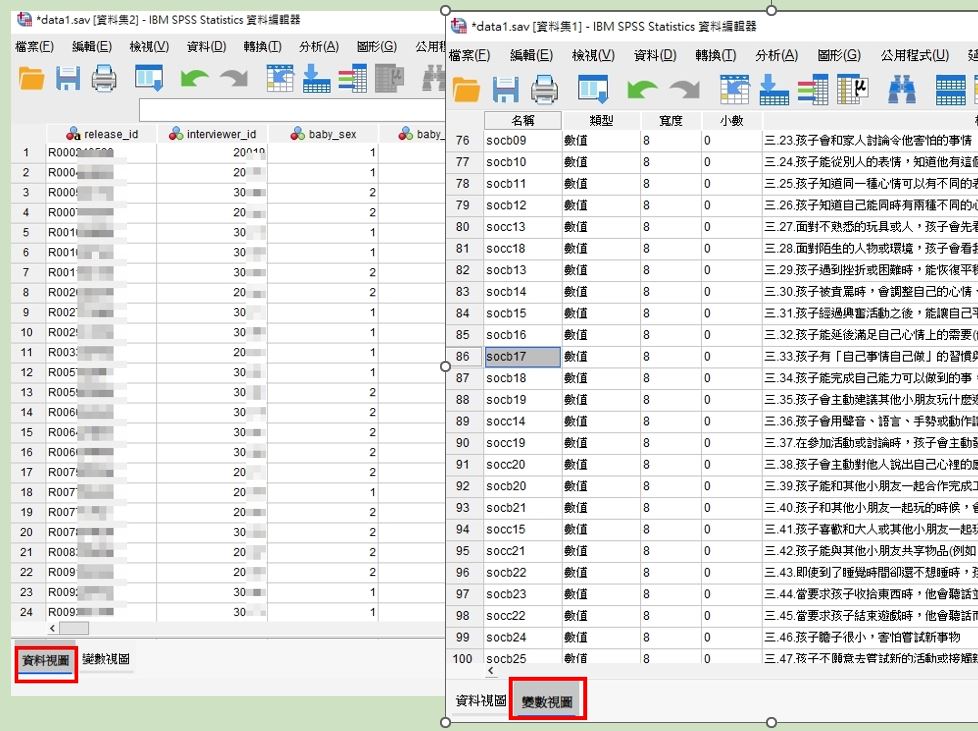Select the socb17 variable name cell
The height and width of the screenshot is (731, 978).
522,356
